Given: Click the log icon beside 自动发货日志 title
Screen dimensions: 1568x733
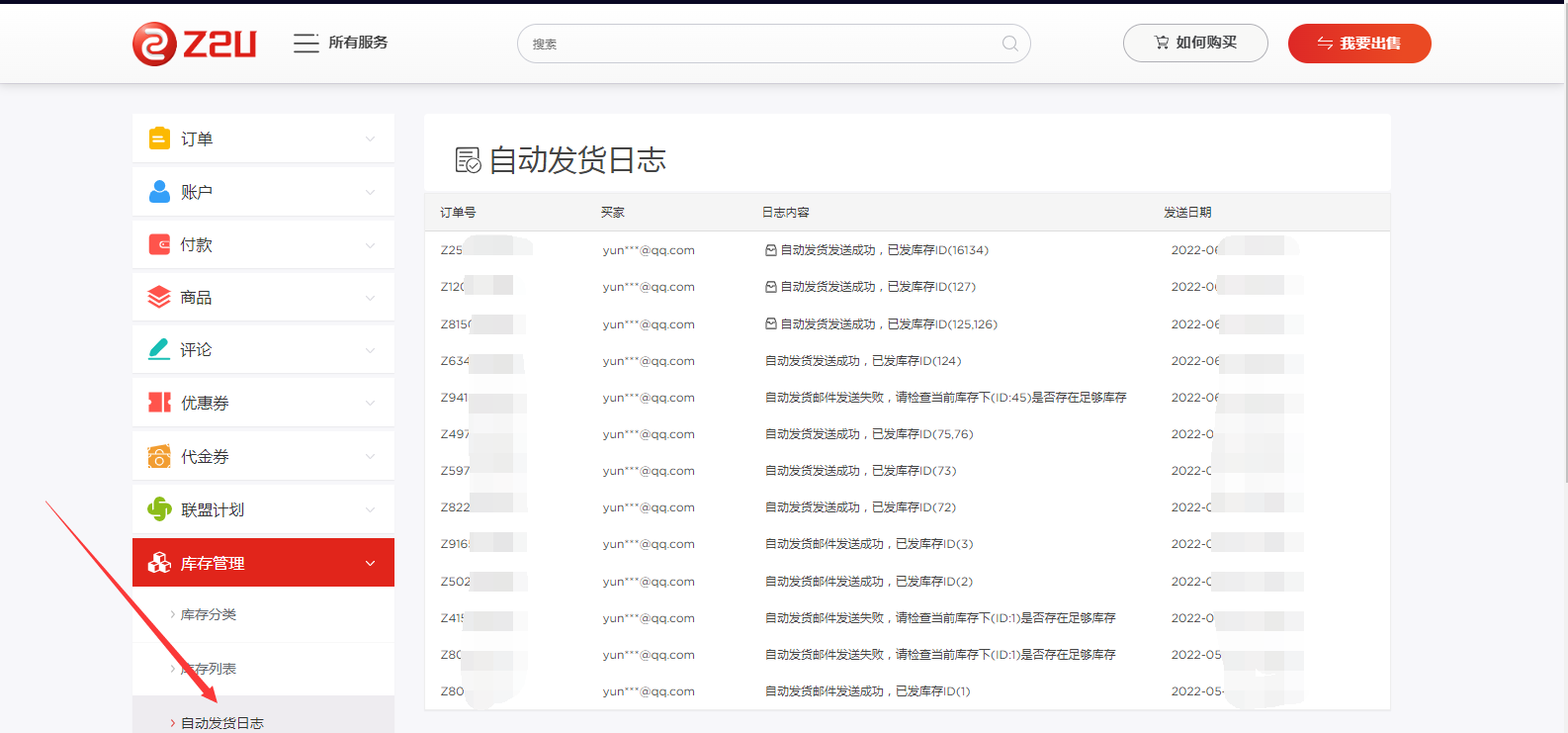Looking at the screenshot, I should 468,160.
